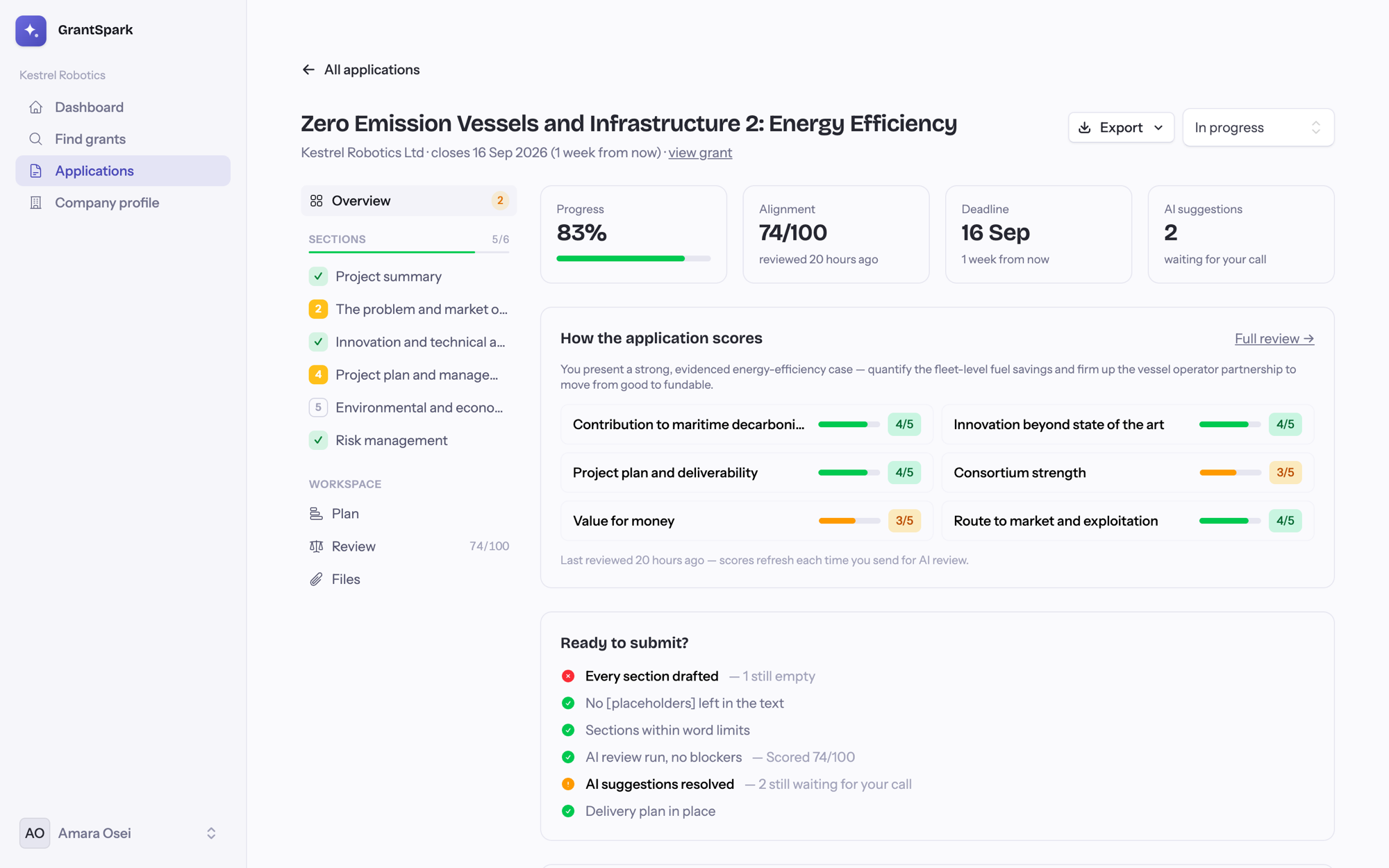Click the green check beside Project summary
Screen dimensions: 1389x868
coord(318,276)
